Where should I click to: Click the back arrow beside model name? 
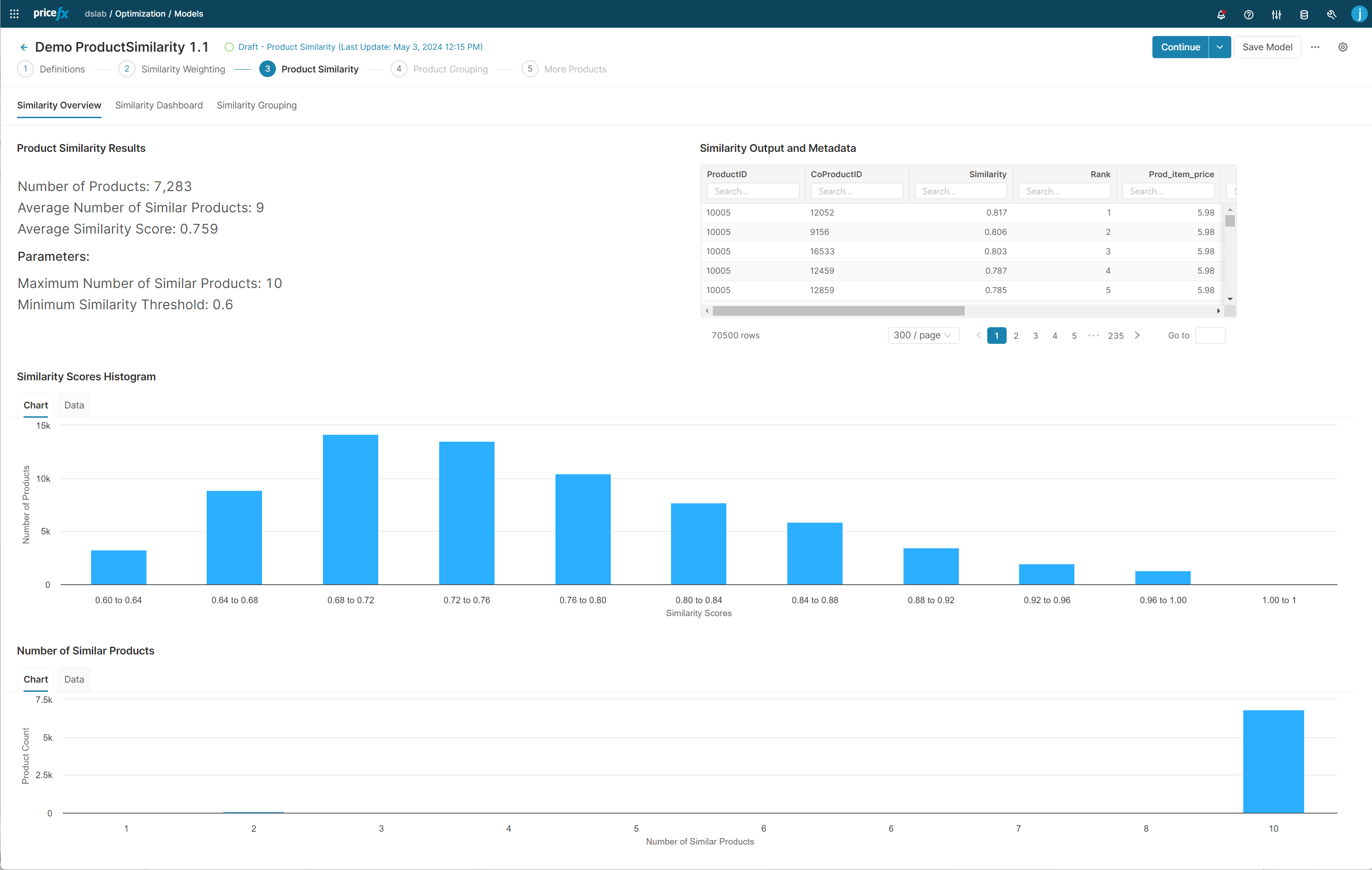point(24,48)
